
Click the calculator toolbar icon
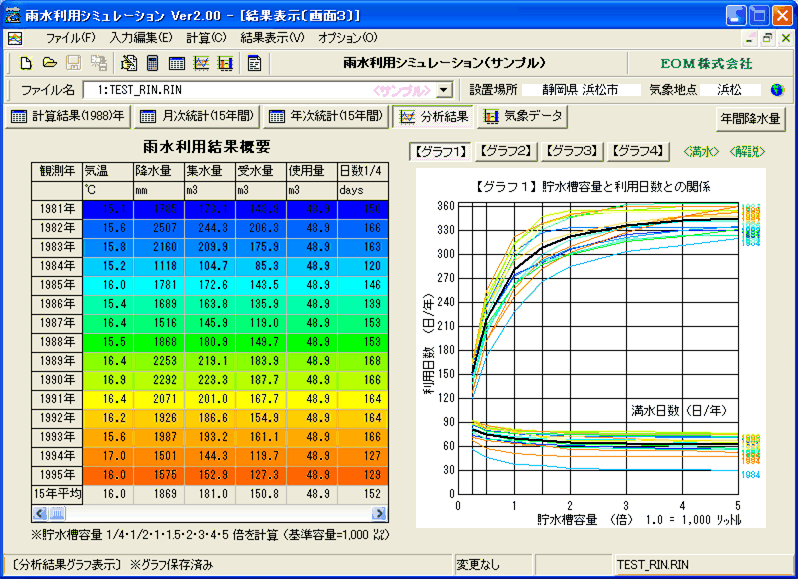click(x=152, y=63)
